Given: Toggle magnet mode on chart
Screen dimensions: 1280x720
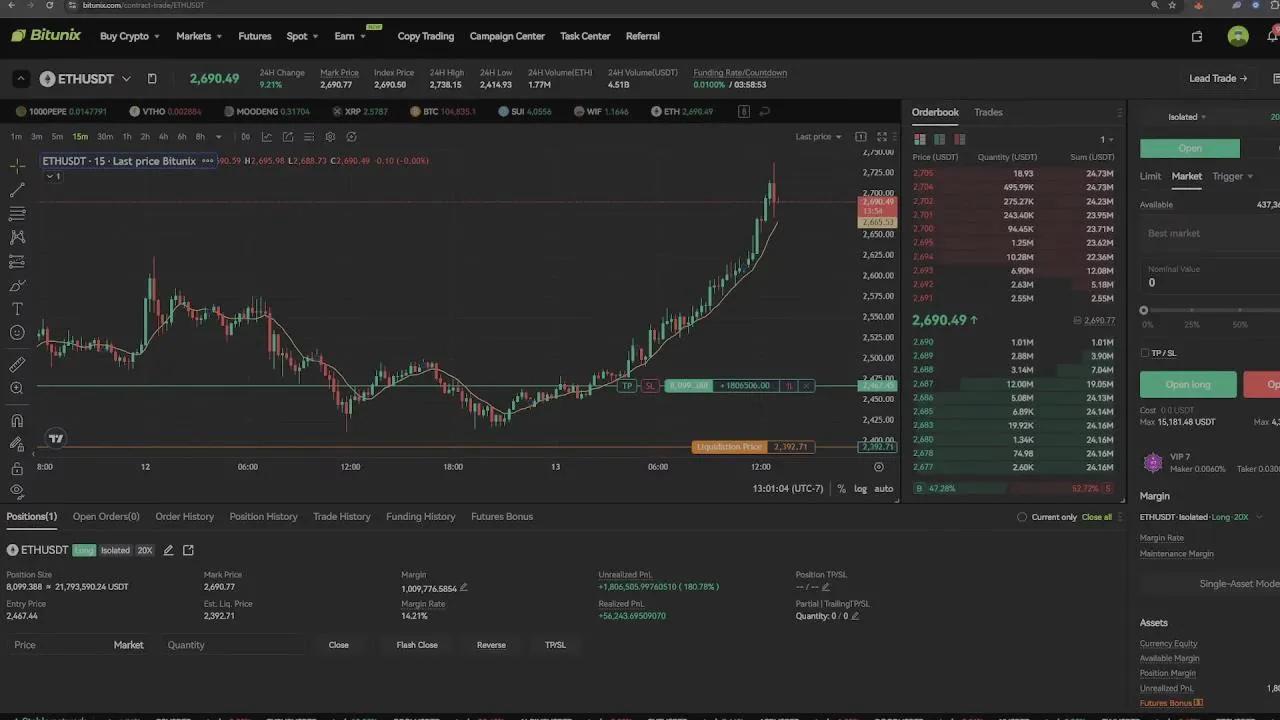Looking at the screenshot, I should 17,420.
